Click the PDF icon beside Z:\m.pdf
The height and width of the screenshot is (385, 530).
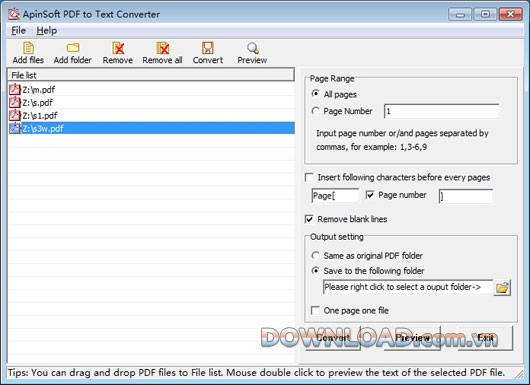pos(15,89)
